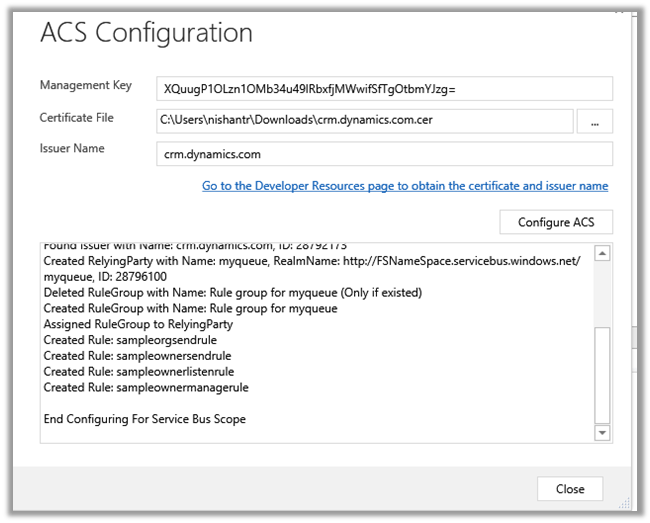Click the 'End Configuring For Service Bus Scope' log line

coord(145,419)
